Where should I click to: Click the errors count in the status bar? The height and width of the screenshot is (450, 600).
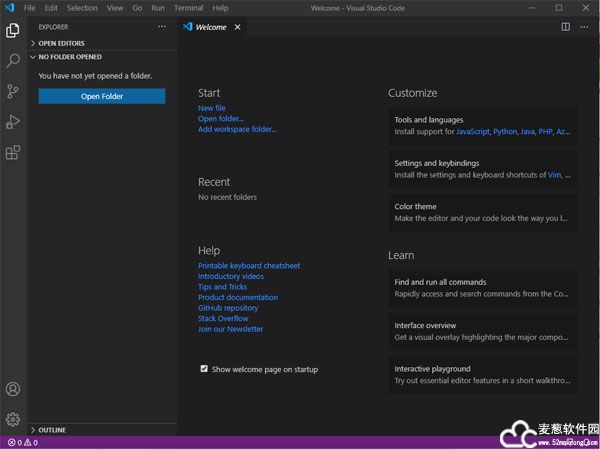(15, 443)
